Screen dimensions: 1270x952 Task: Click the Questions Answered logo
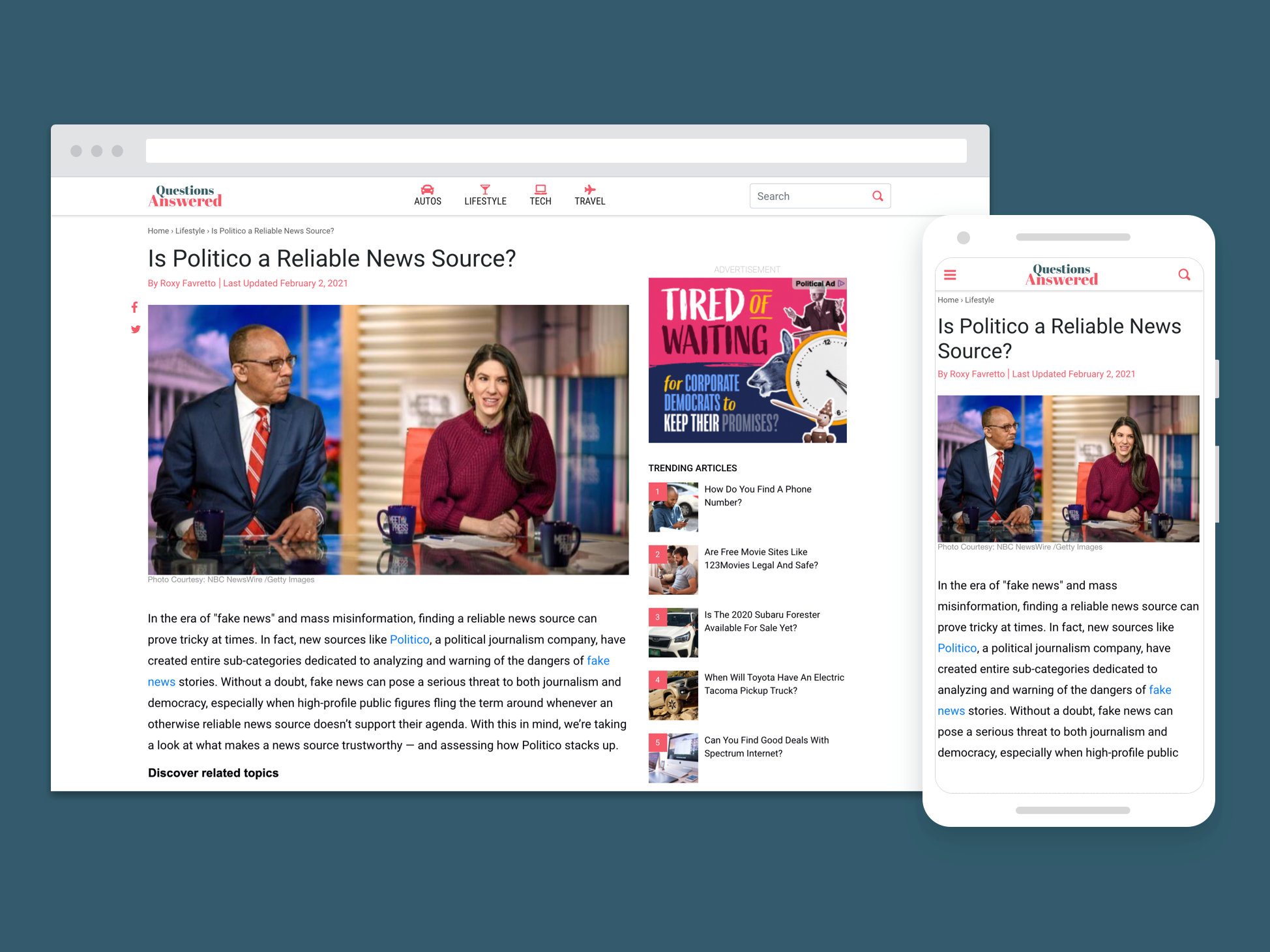185,195
